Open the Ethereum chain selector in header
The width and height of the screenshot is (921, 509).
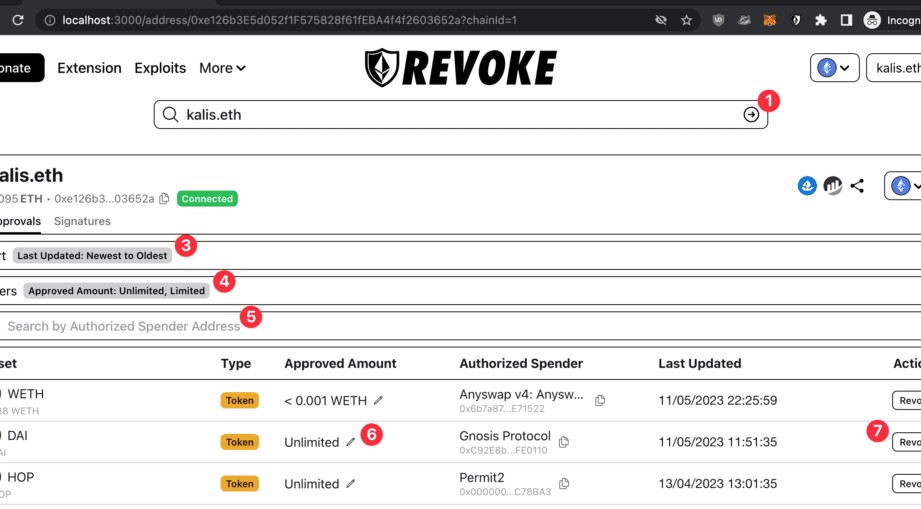coord(834,68)
